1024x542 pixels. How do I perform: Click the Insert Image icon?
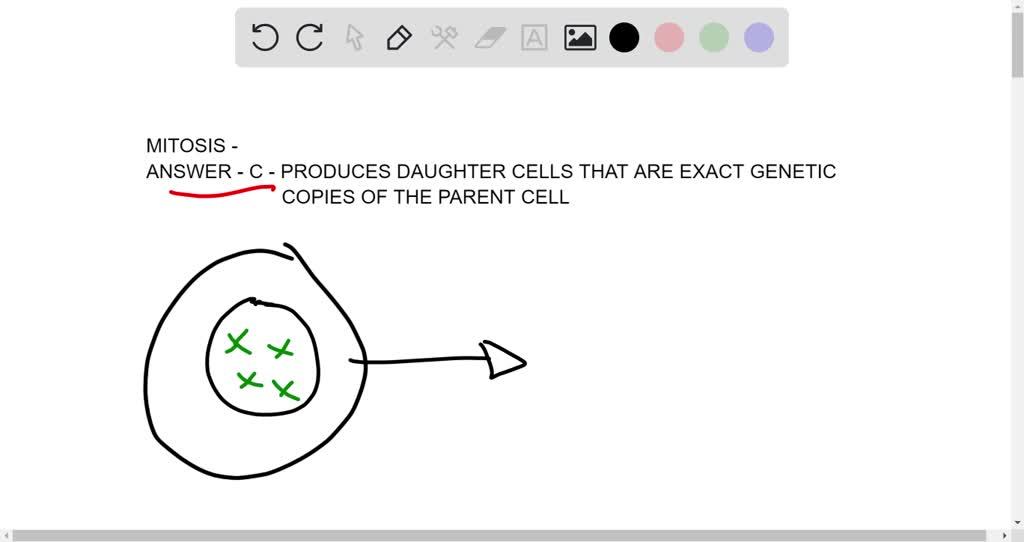pos(580,38)
